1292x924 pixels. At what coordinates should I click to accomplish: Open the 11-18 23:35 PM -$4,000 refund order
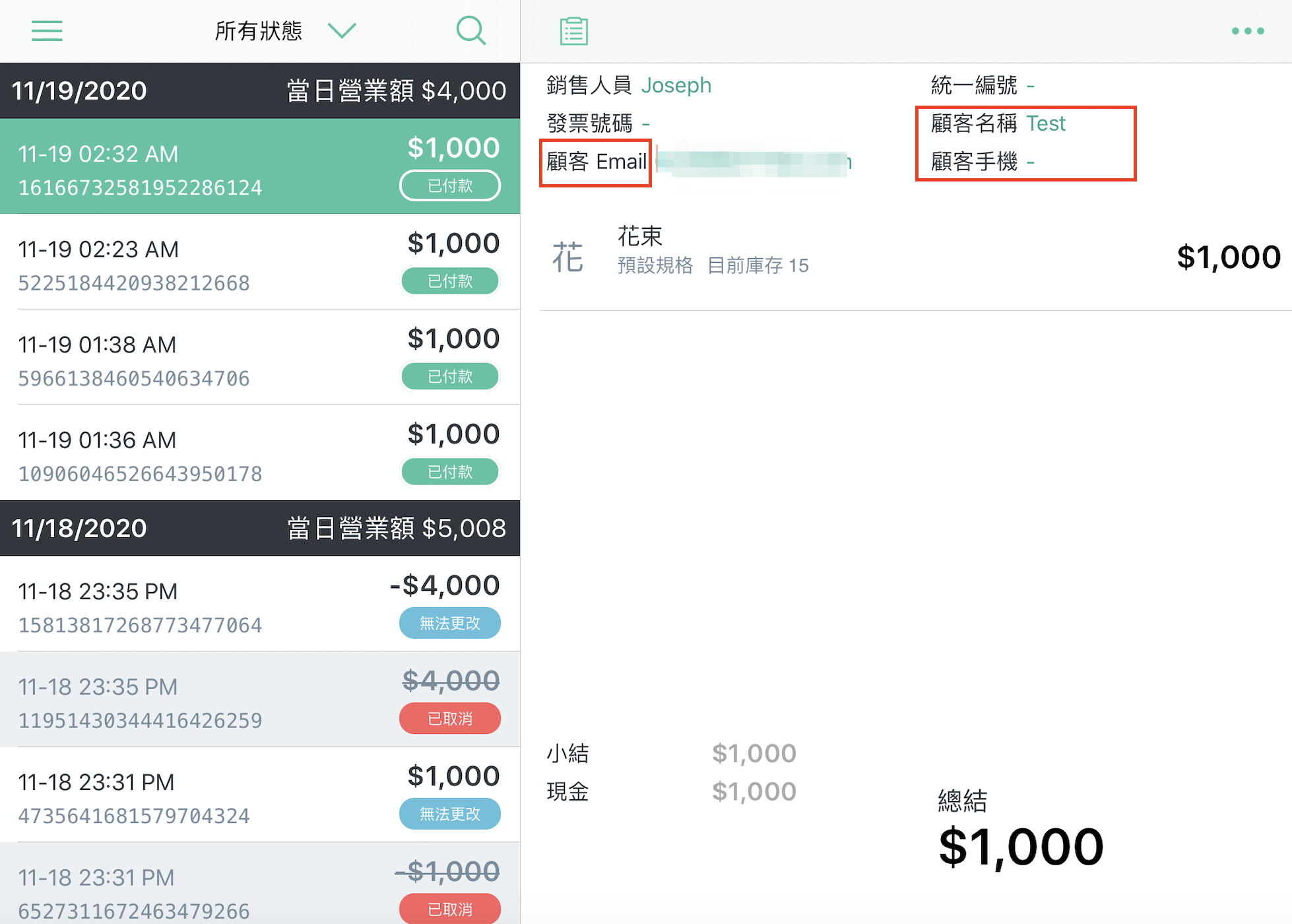pyautogui.click(x=260, y=604)
